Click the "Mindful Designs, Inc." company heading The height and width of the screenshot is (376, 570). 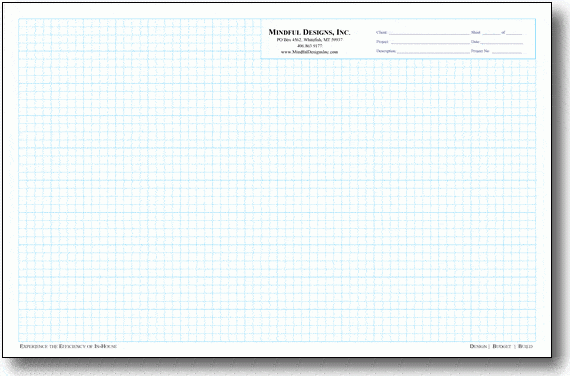coord(309,32)
